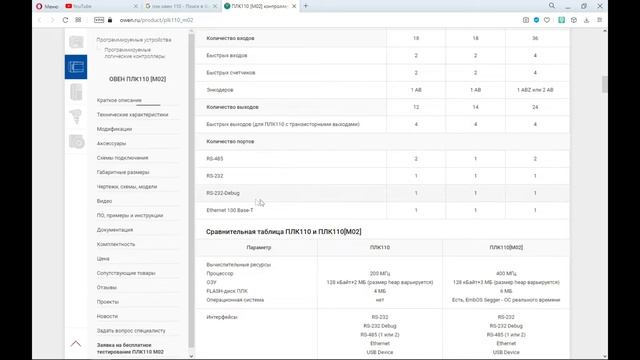This screenshot has height=360, width=640.
Task: Open the Видео section link
Action: [x=104, y=201]
